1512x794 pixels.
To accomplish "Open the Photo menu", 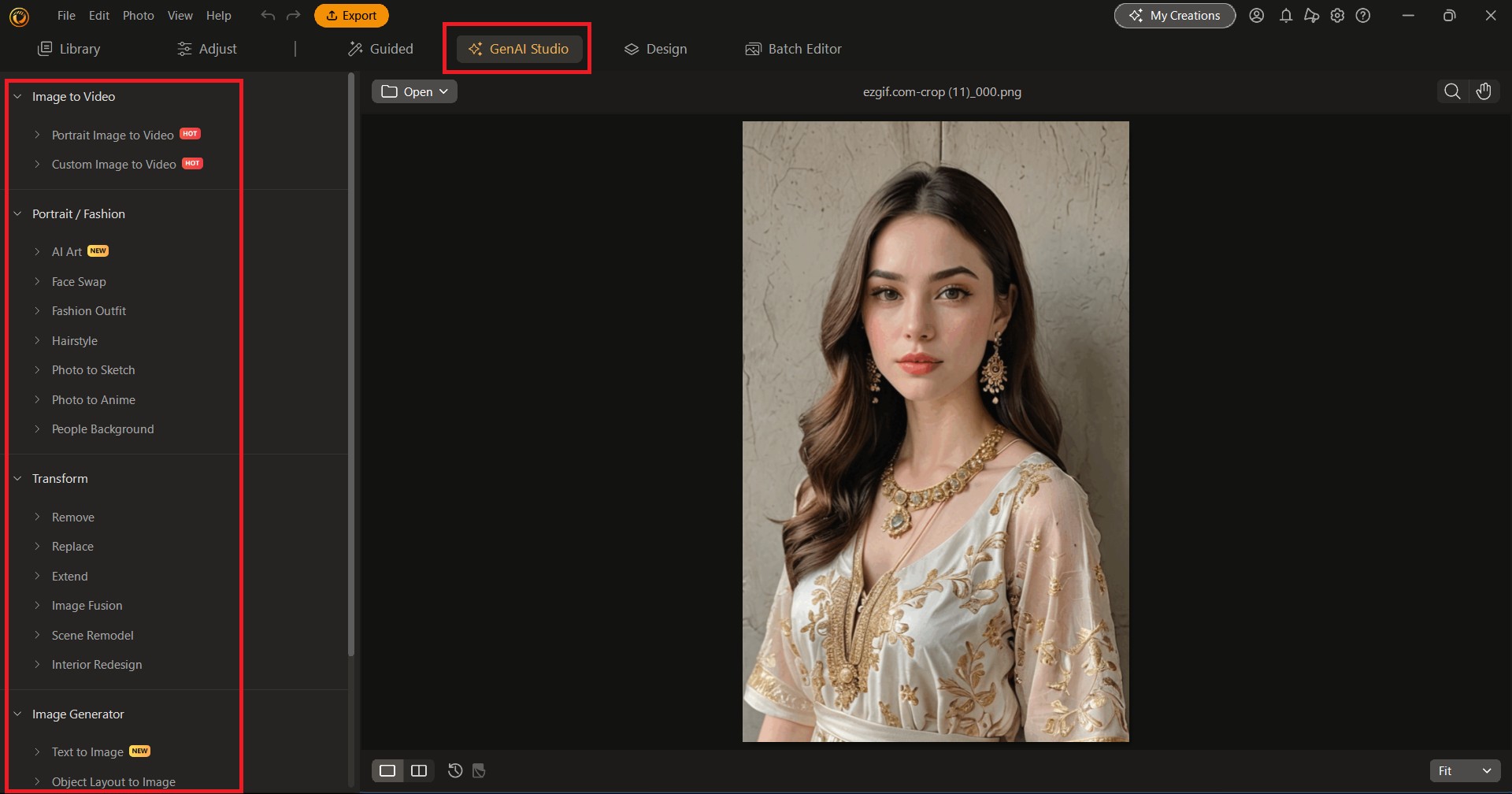I will 138,15.
